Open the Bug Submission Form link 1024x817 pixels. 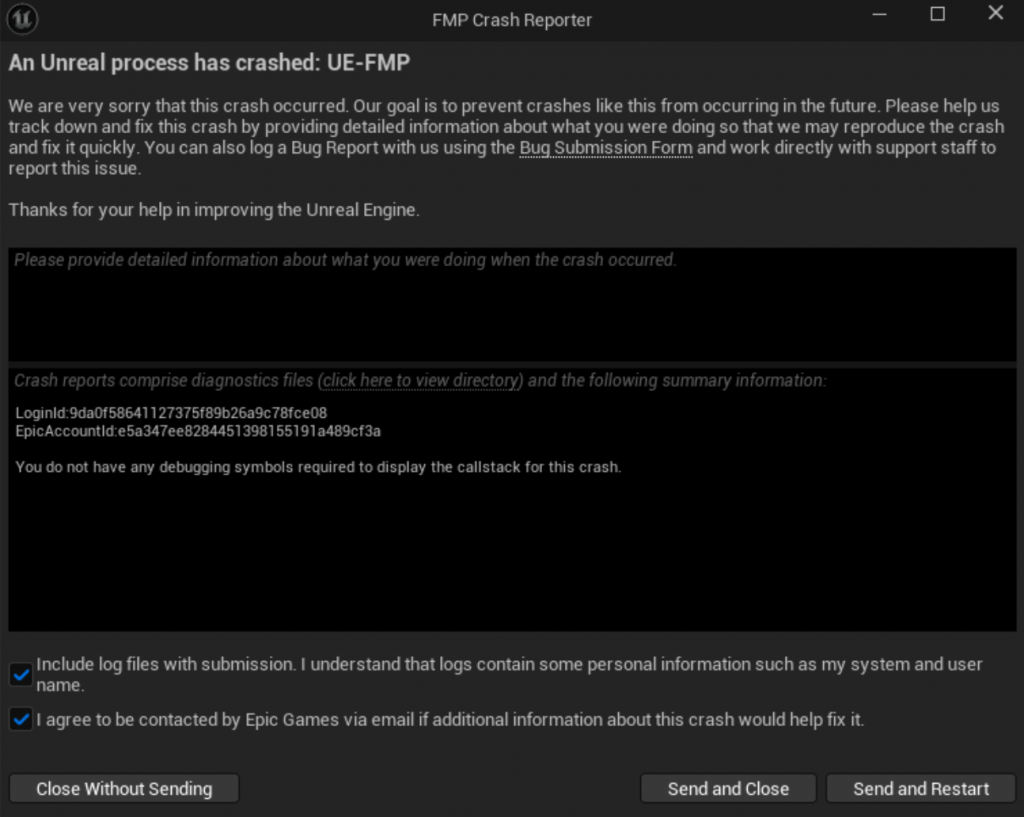[x=606, y=148]
